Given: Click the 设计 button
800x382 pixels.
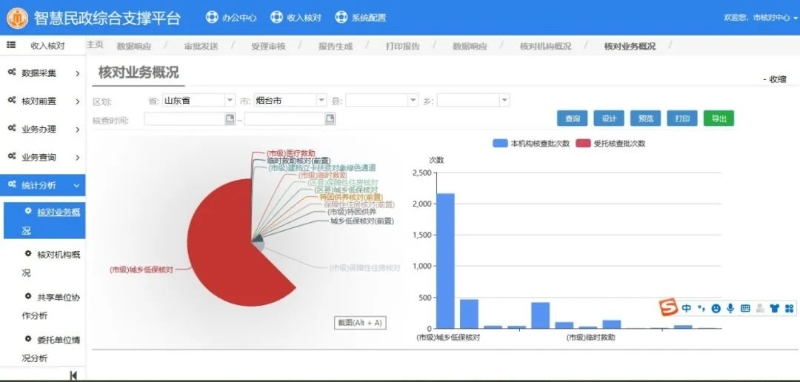Looking at the screenshot, I should pyautogui.click(x=609, y=118).
